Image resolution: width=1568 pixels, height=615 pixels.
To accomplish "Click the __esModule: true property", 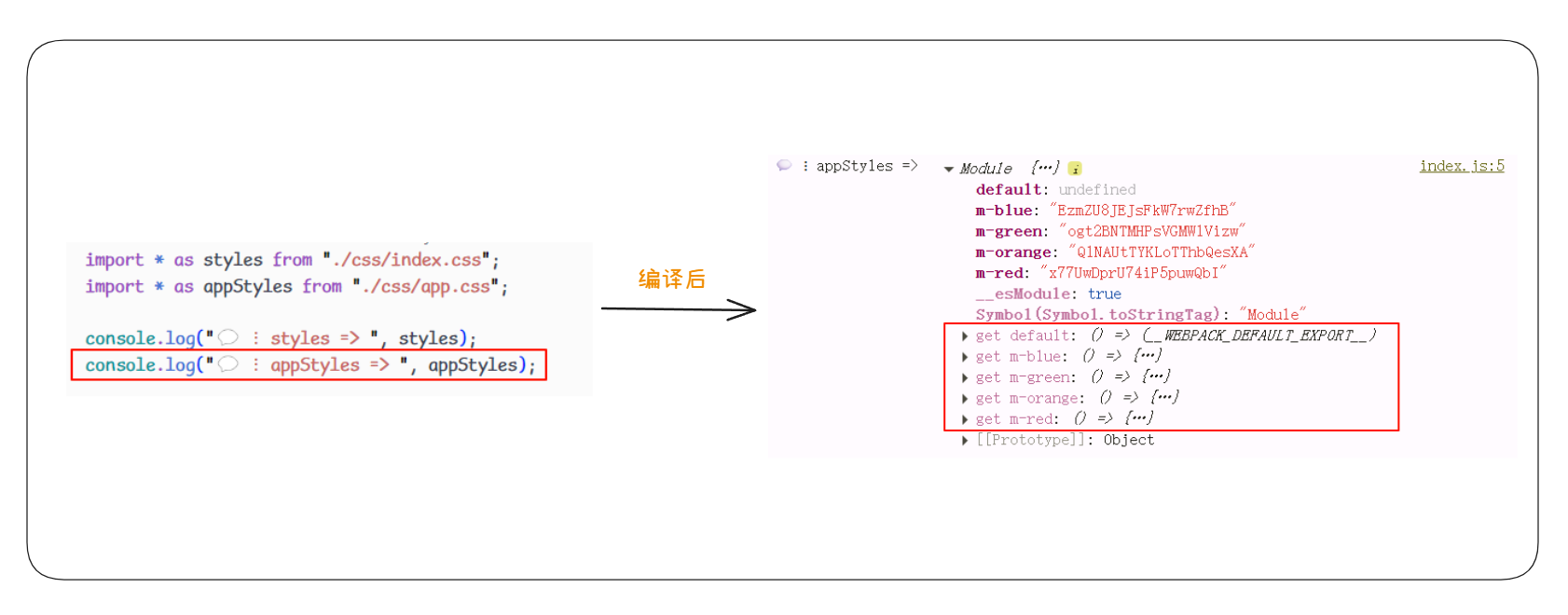I will [1049, 294].
